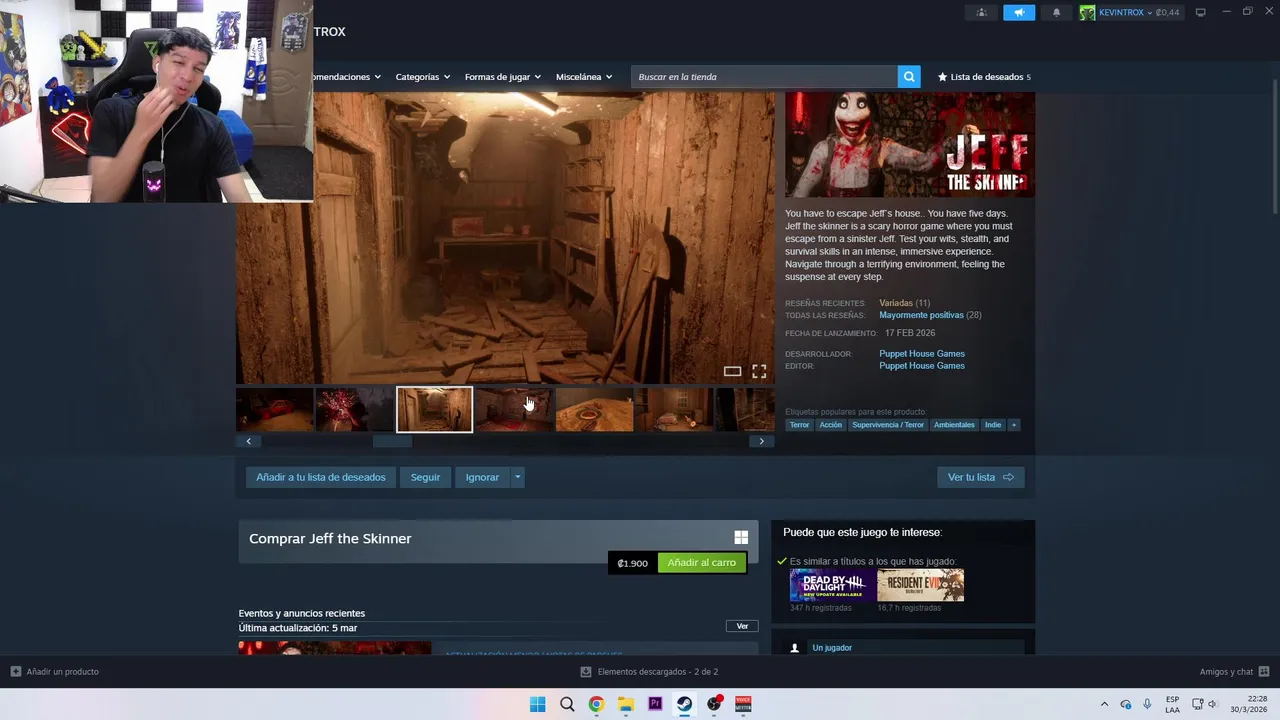Screen dimensions: 1280x720
Task: Open the Steam announcements megaphone button
Action: (1019, 12)
